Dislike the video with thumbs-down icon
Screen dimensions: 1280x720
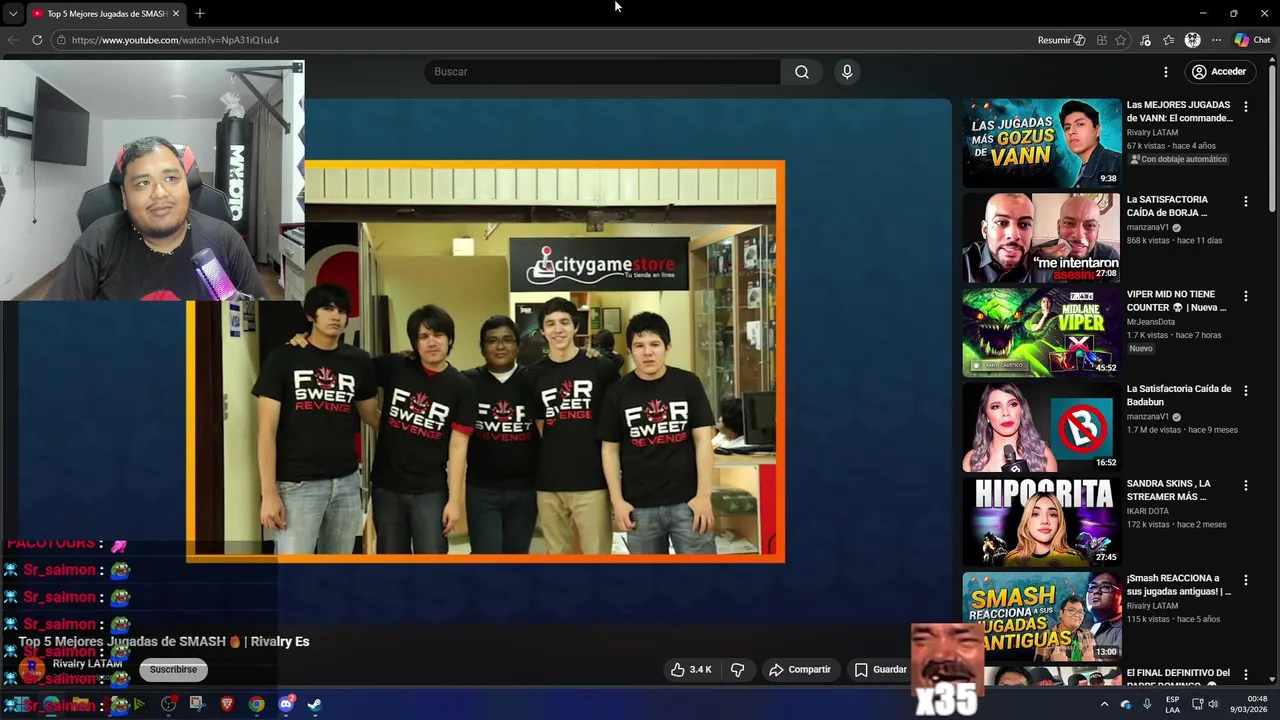(738, 669)
